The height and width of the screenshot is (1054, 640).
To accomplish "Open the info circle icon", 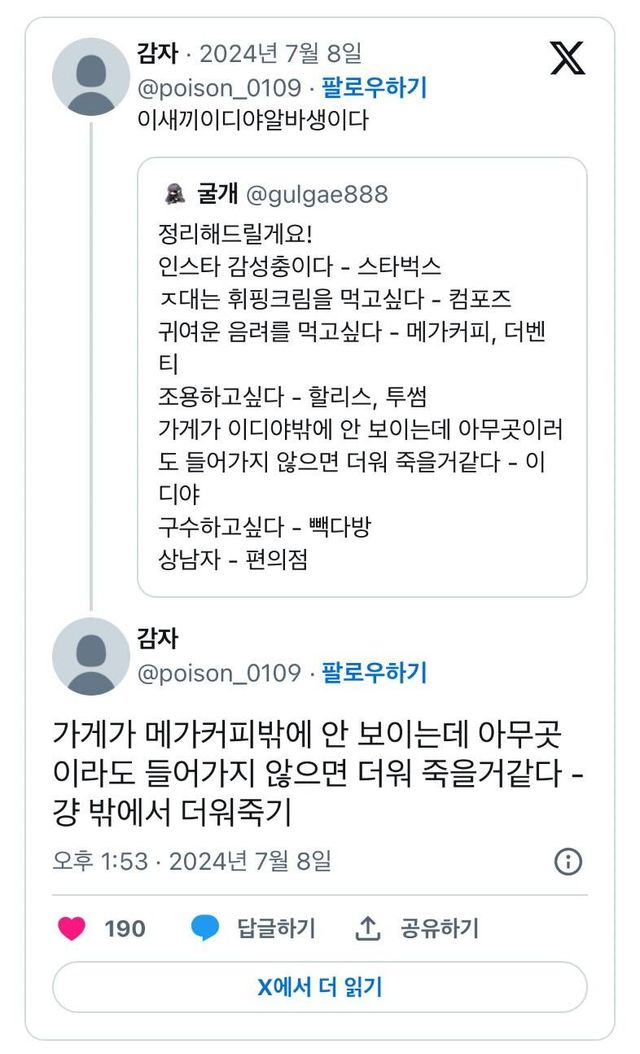I will point(568,861).
